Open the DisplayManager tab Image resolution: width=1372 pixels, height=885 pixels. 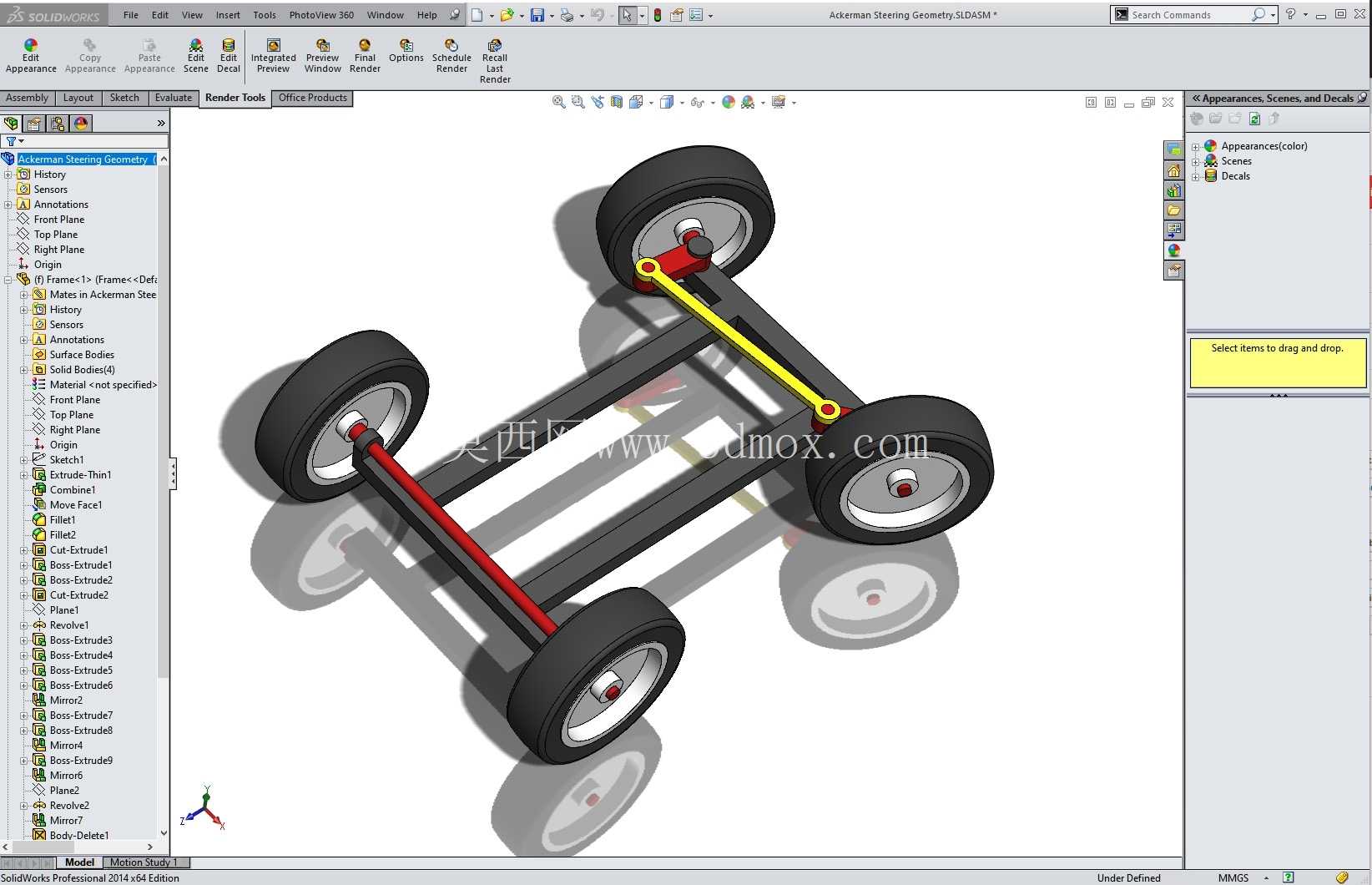coord(81,124)
